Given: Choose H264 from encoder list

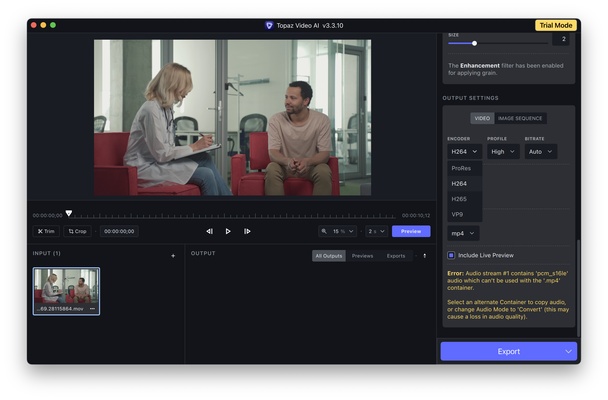Looking at the screenshot, I should [465, 184].
